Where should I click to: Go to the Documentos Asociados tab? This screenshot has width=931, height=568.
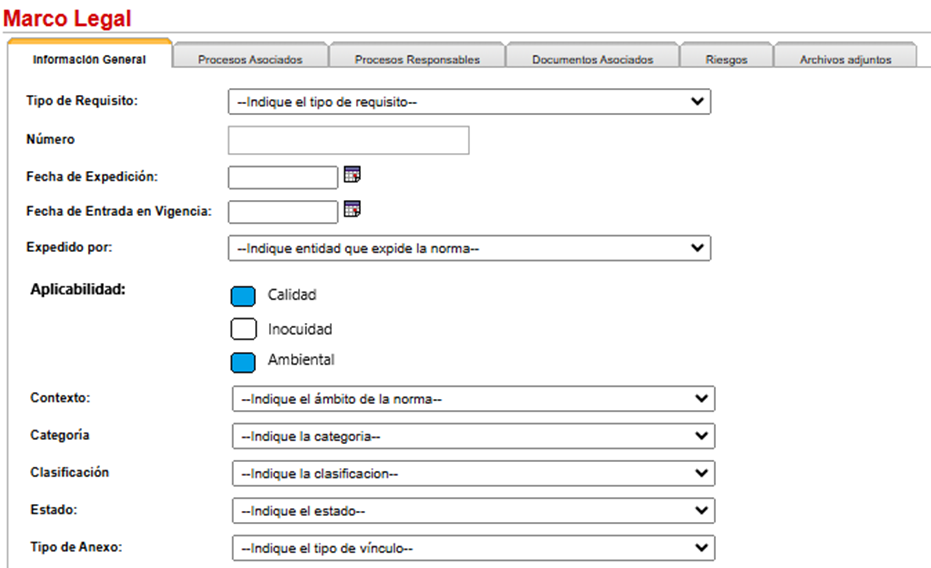click(593, 56)
